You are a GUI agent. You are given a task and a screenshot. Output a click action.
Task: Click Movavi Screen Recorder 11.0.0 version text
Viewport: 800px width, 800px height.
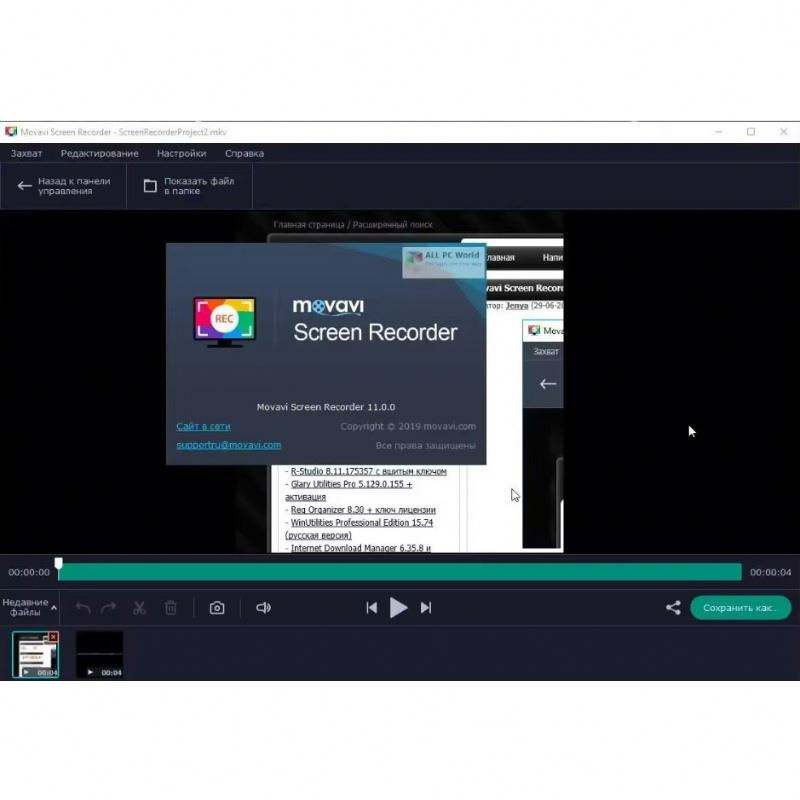(326, 407)
